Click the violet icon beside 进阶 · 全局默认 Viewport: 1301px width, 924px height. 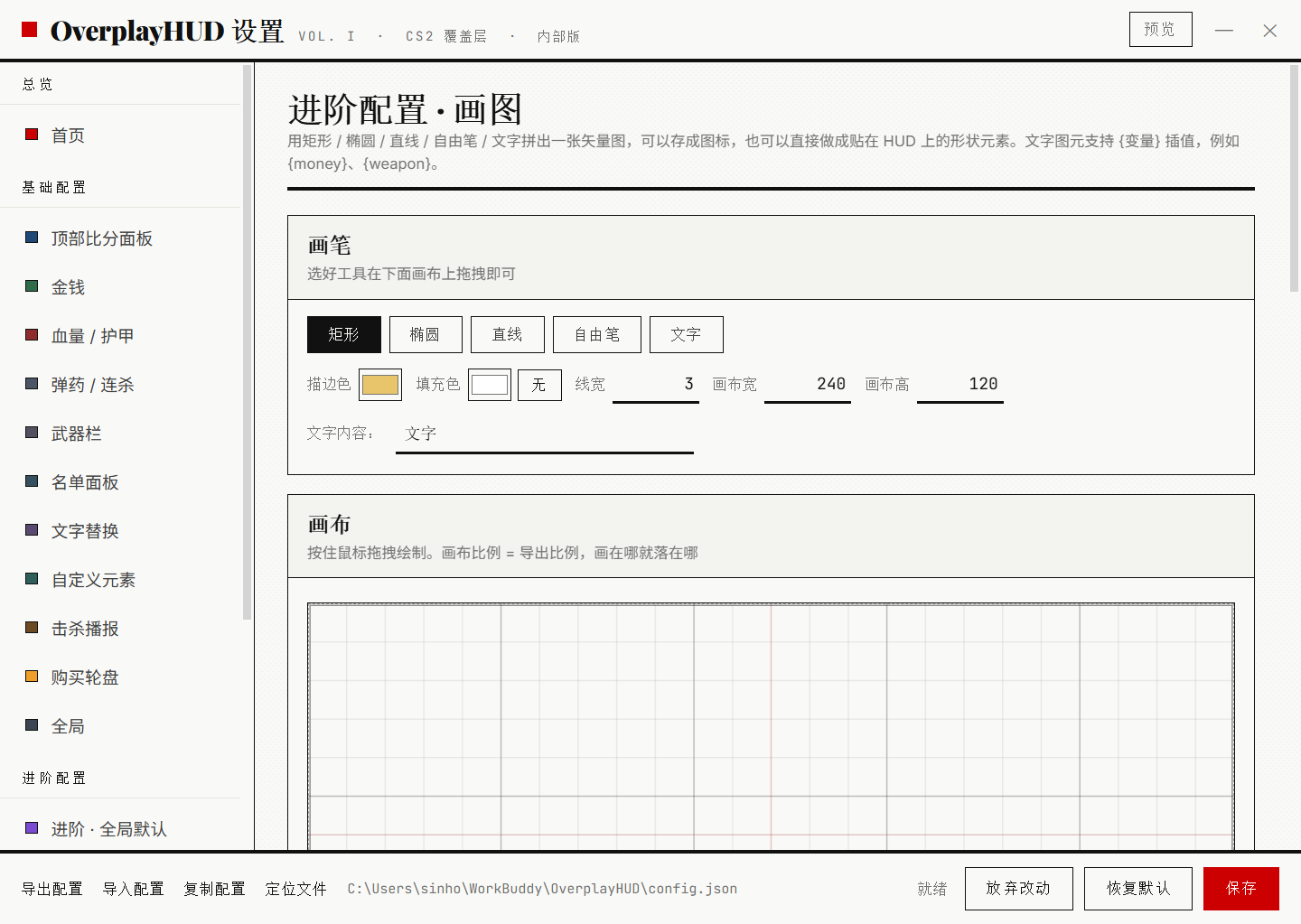[32, 828]
